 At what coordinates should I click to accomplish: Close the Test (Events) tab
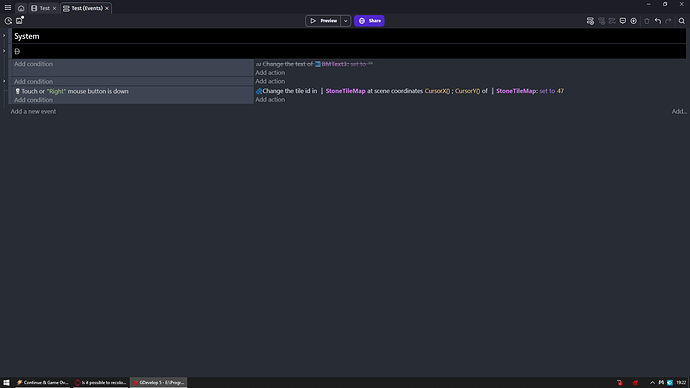click(x=106, y=8)
